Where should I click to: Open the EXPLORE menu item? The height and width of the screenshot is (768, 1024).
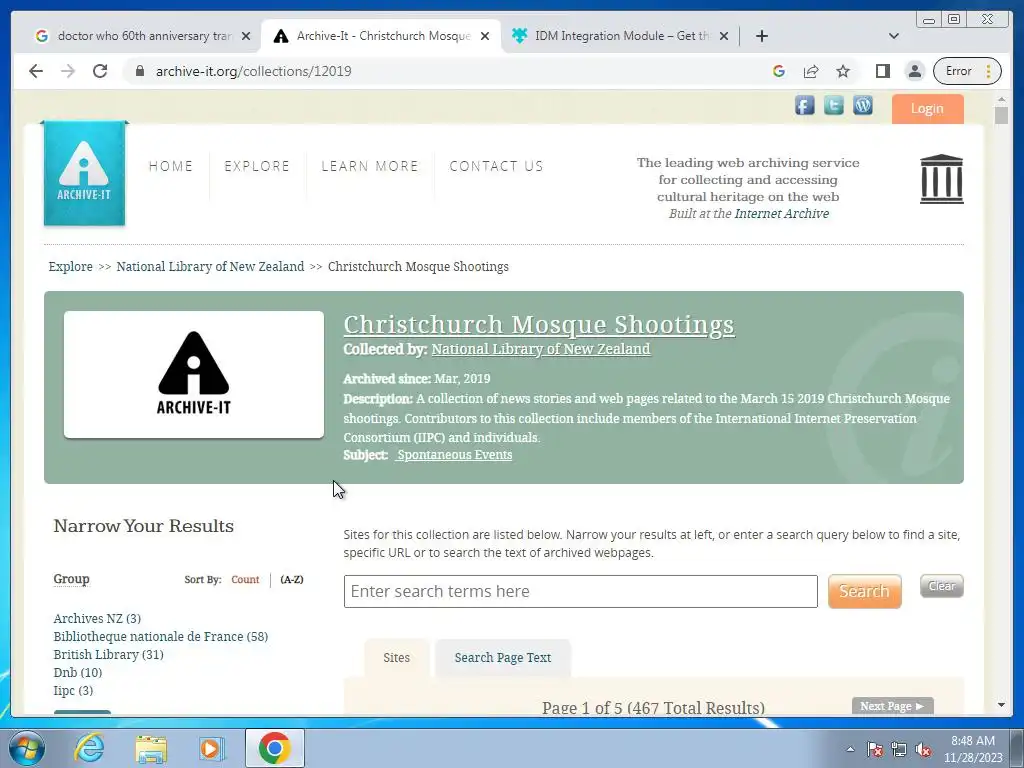click(257, 167)
